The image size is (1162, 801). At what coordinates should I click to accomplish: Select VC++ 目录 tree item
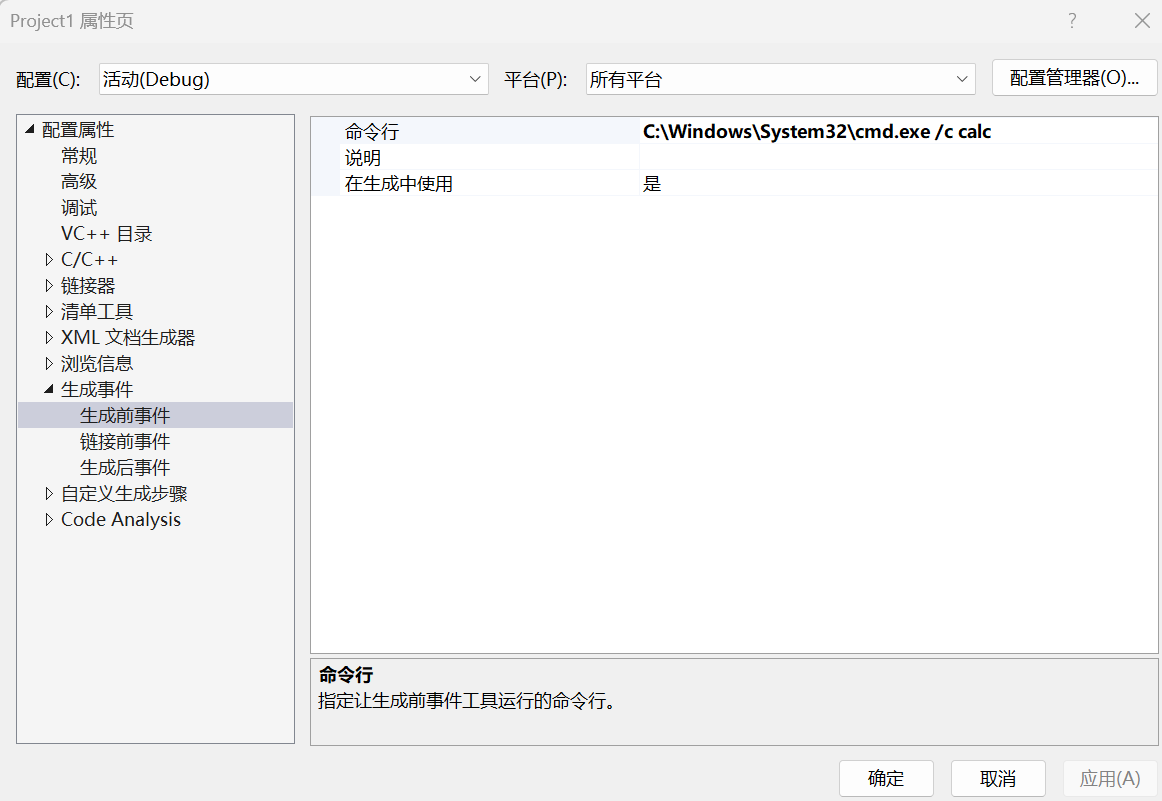click(x=106, y=234)
